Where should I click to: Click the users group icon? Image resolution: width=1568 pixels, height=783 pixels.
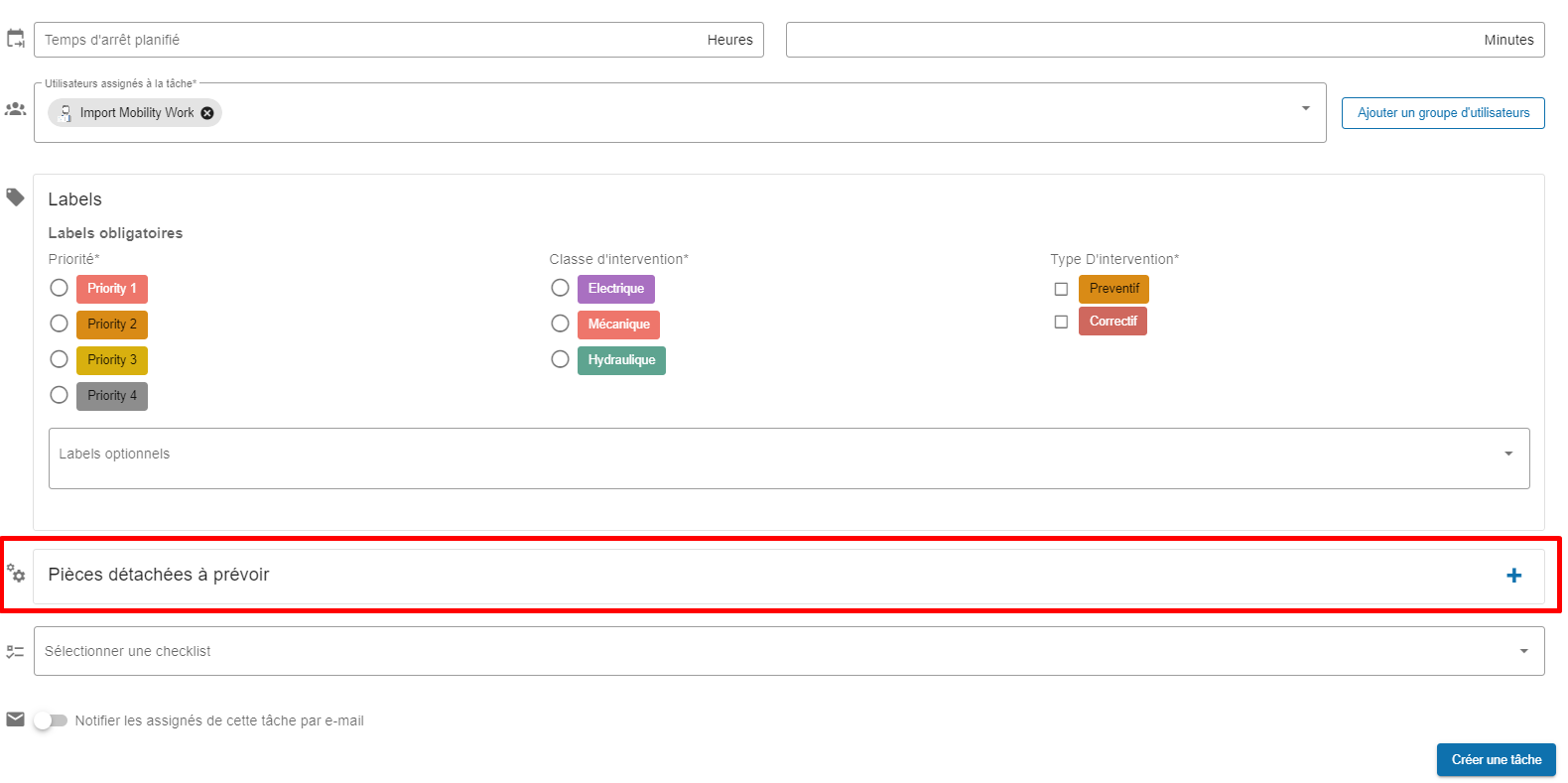pos(16,109)
